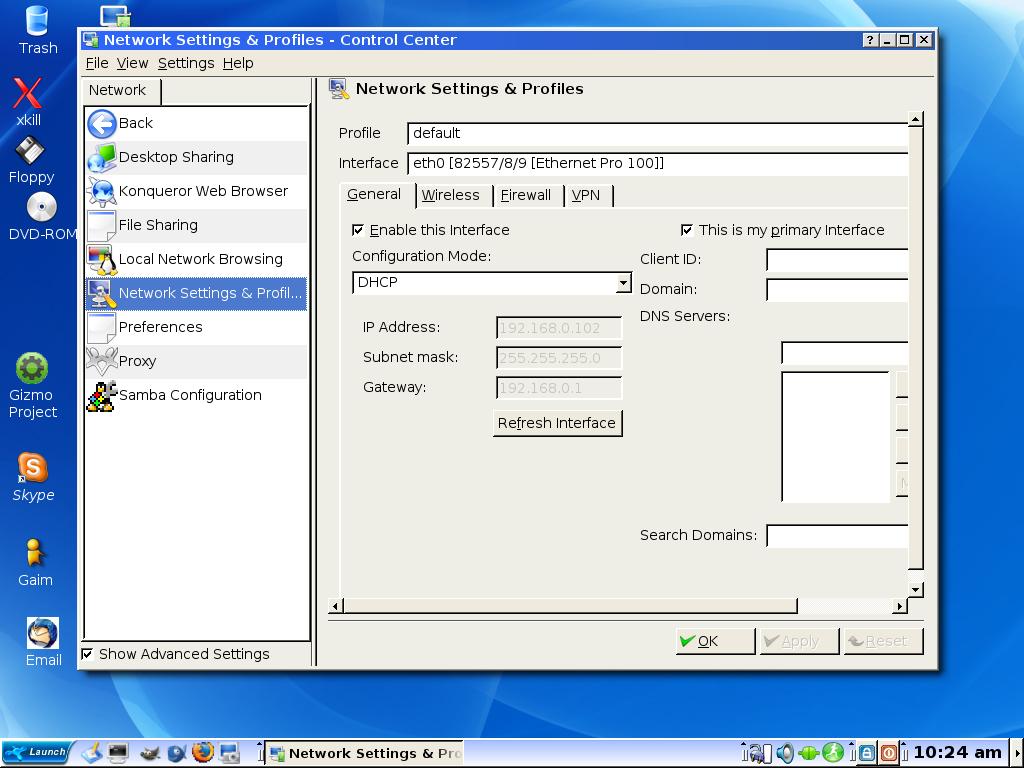Open Local Network Browsing settings
The height and width of the screenshot is (768, 1024).
[200, 259]
